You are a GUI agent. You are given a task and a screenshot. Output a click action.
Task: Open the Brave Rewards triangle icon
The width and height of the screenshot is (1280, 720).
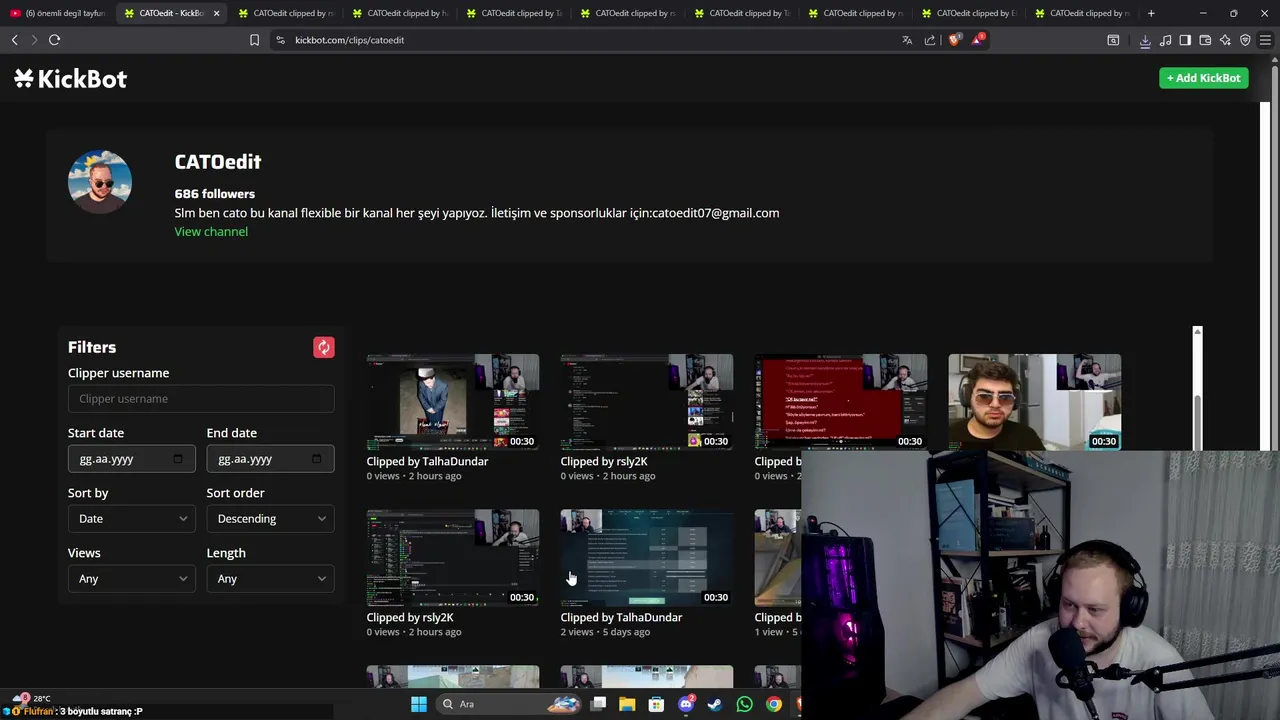(977, 40)
